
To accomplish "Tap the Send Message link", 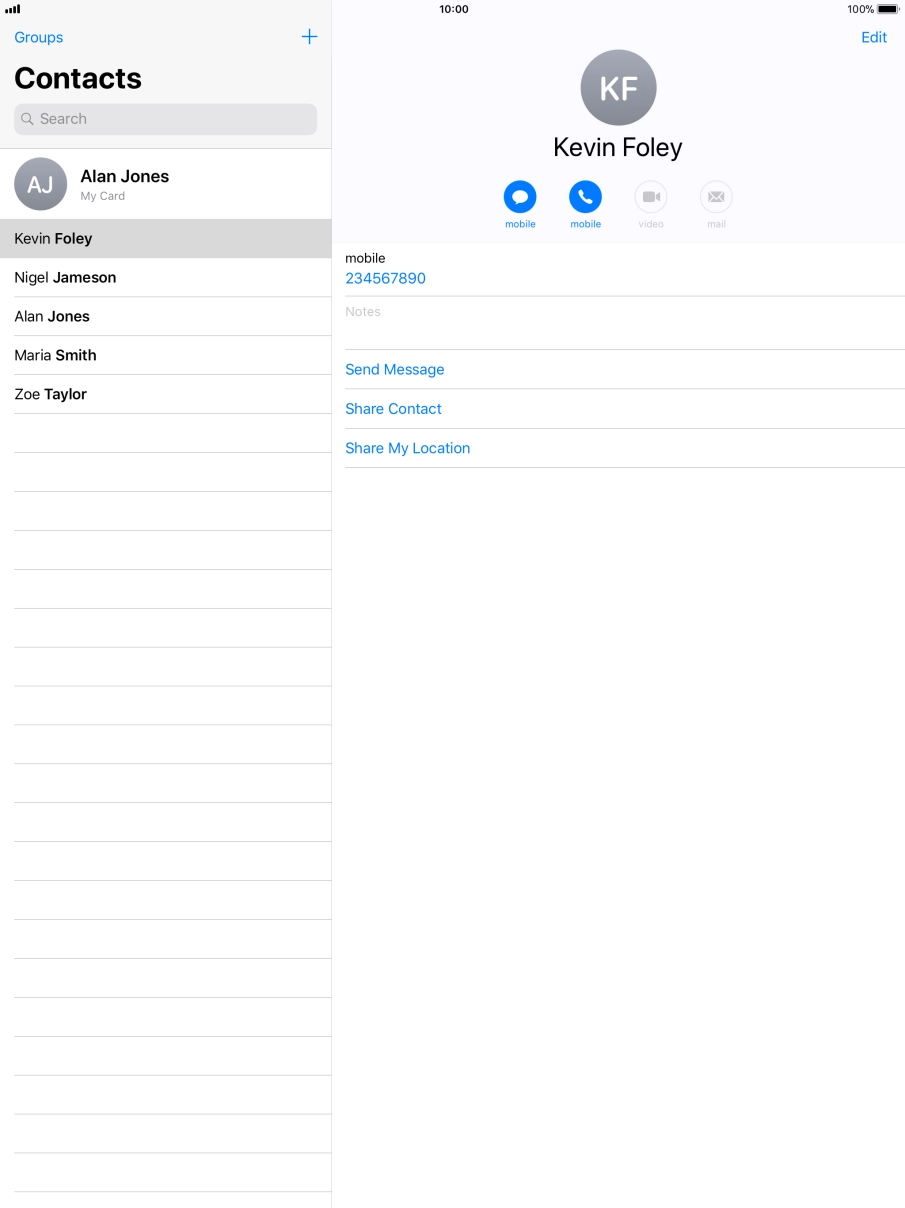I will (394, 370).
